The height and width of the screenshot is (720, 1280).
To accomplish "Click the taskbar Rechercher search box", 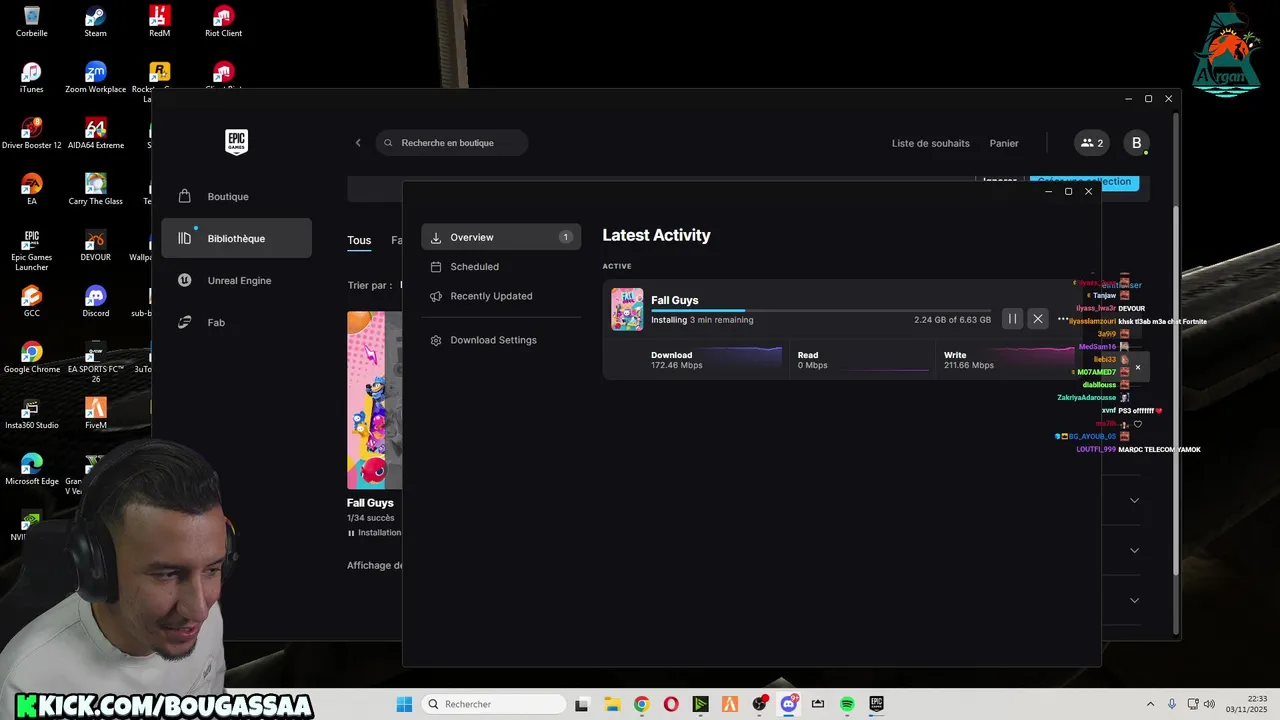I will (x=494, y=704).
